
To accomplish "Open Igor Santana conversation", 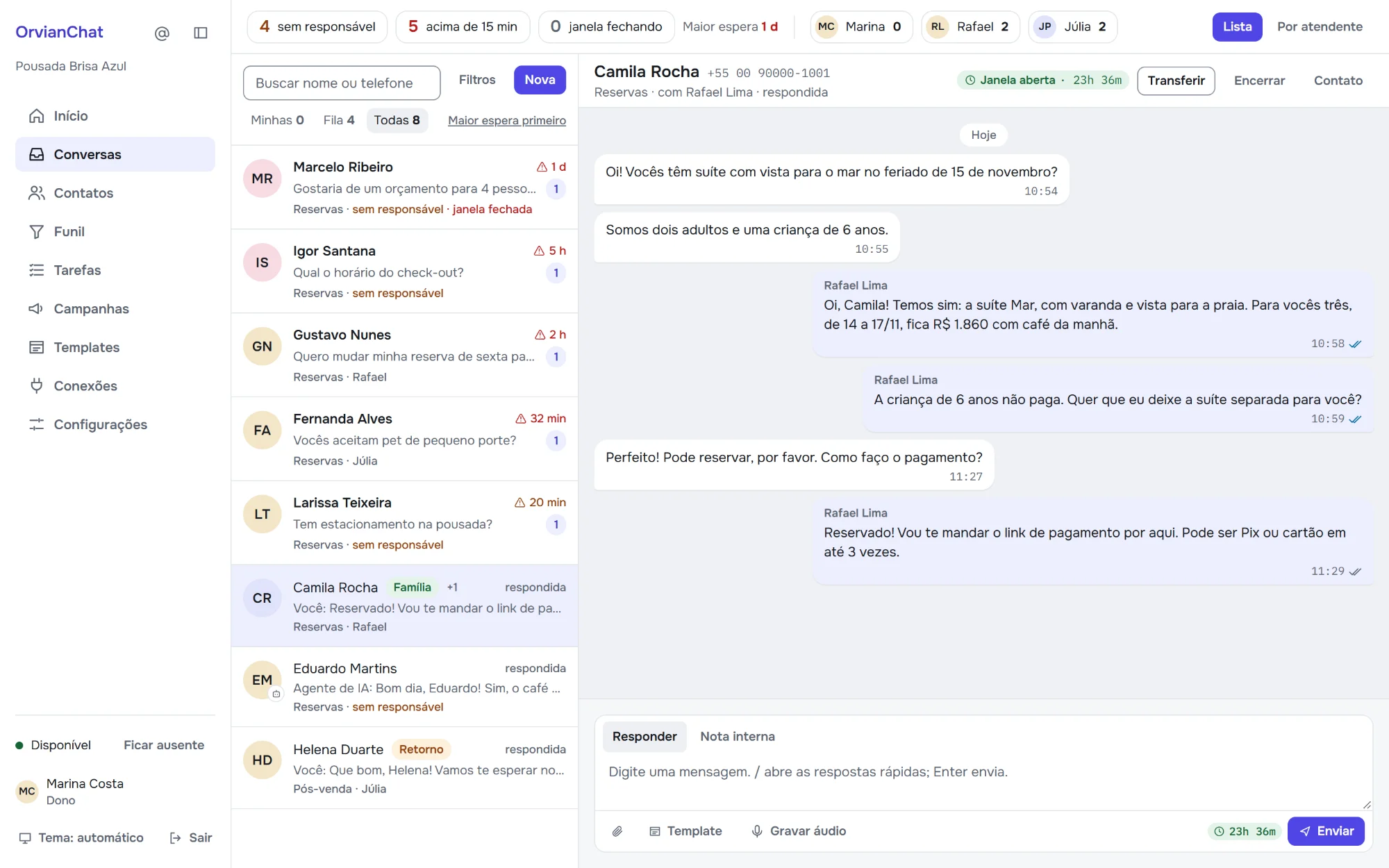I will (405, 272).
